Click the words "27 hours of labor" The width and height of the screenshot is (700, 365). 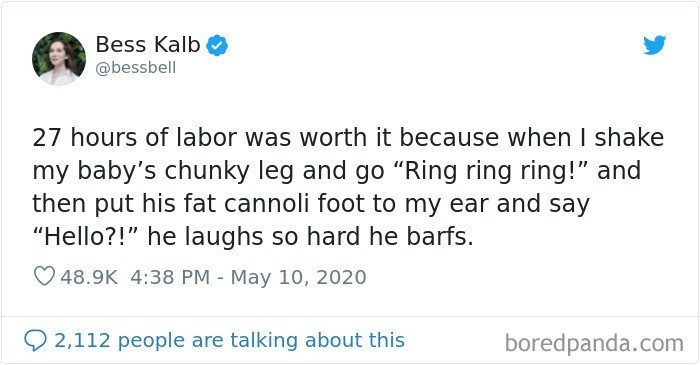tap(134, 137)
